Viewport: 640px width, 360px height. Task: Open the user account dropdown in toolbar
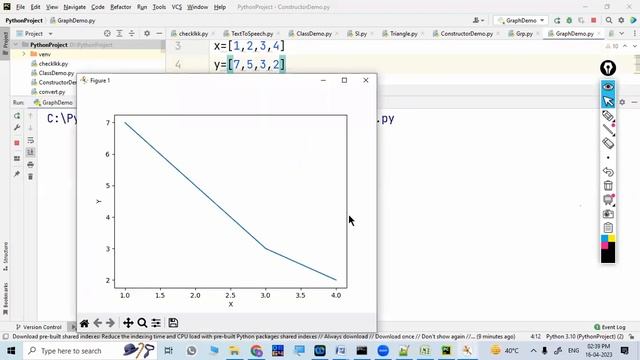pyautogui.click(x=478, y=20)
